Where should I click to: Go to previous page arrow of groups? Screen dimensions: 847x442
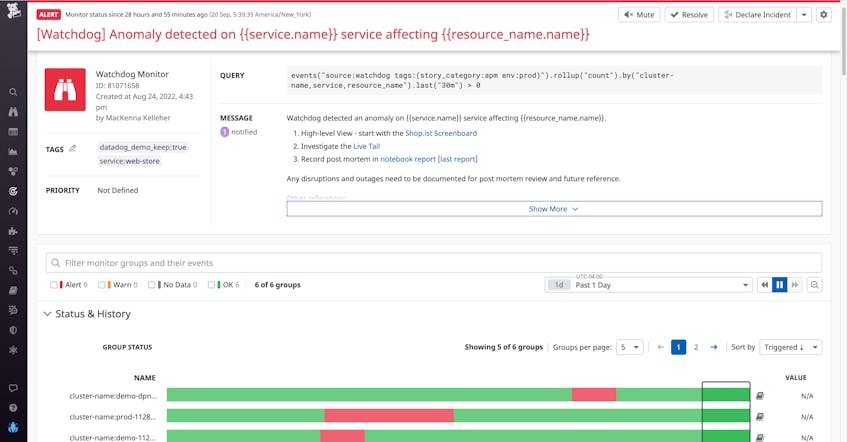coord(660,347)
